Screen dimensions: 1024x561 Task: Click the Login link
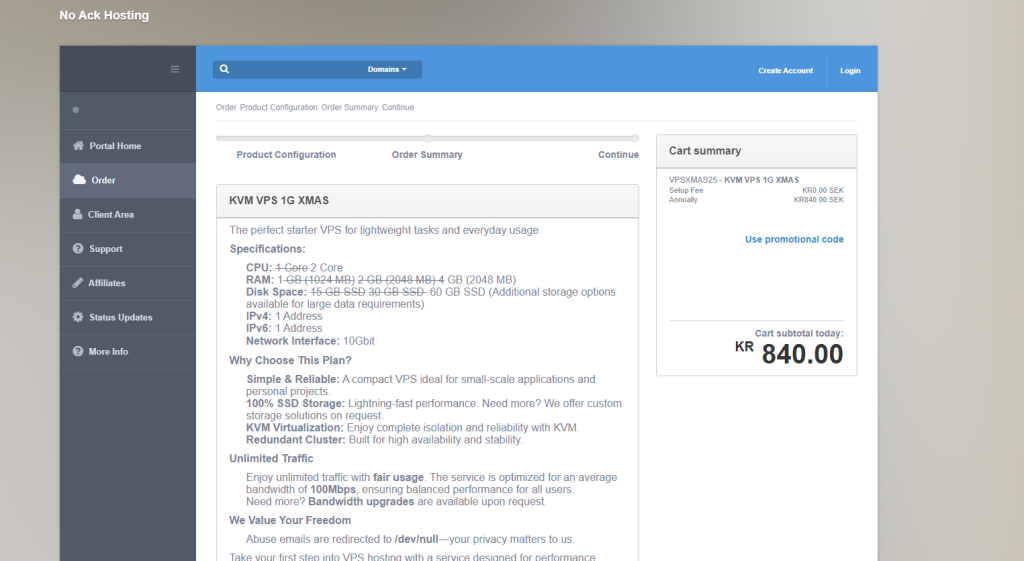(850, 71)
